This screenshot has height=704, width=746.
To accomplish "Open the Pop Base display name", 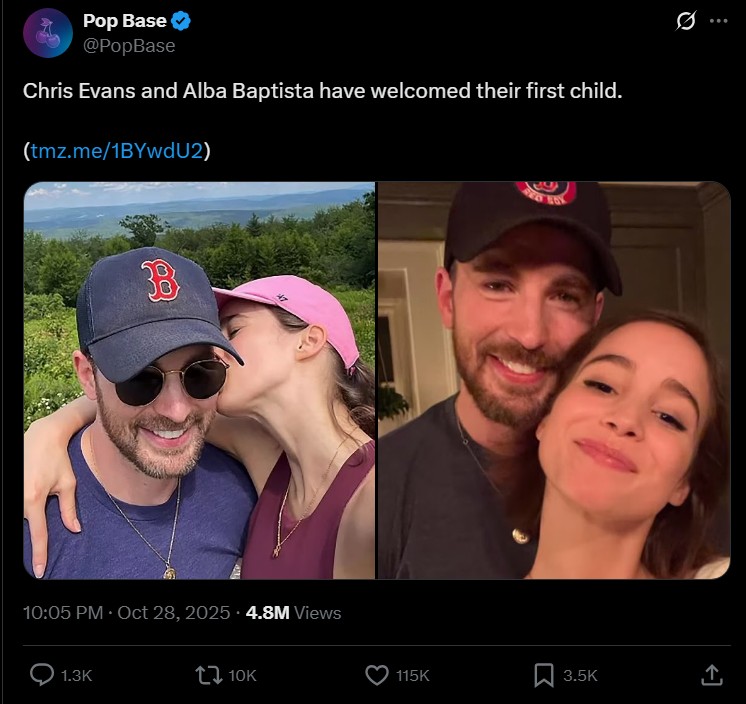I will [x=125, y=22].
